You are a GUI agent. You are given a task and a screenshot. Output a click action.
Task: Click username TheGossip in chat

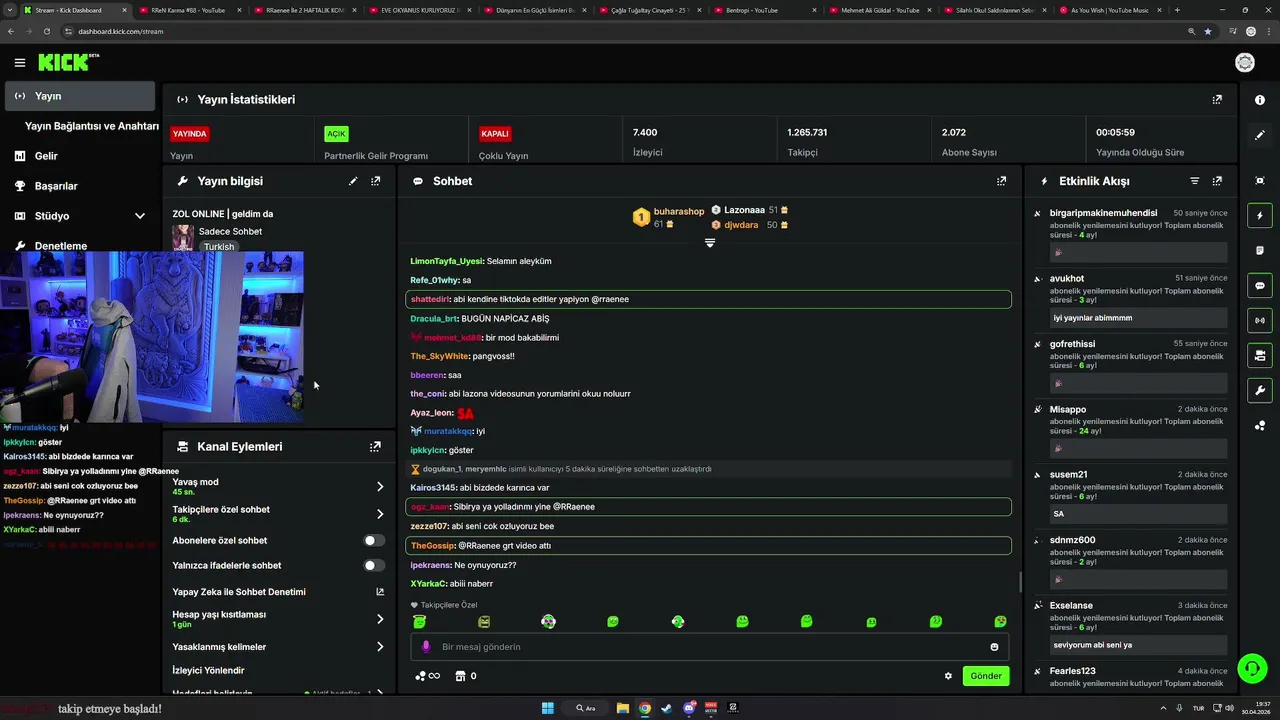coord(432,546)
